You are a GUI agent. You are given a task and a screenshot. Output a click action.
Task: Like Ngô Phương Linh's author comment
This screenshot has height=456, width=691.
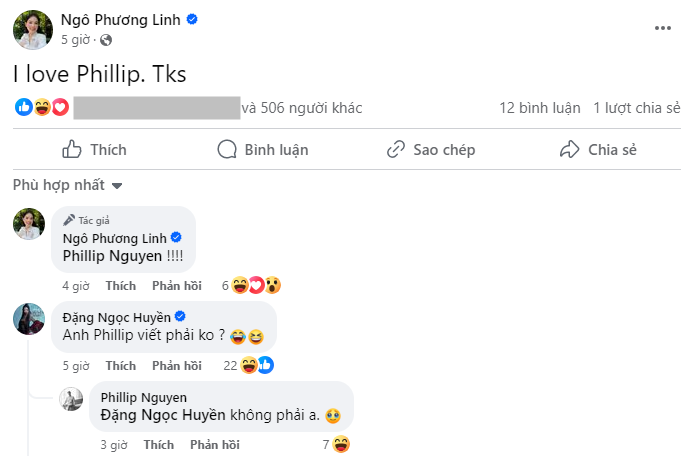pyautogui.click(x=120, y=285)
